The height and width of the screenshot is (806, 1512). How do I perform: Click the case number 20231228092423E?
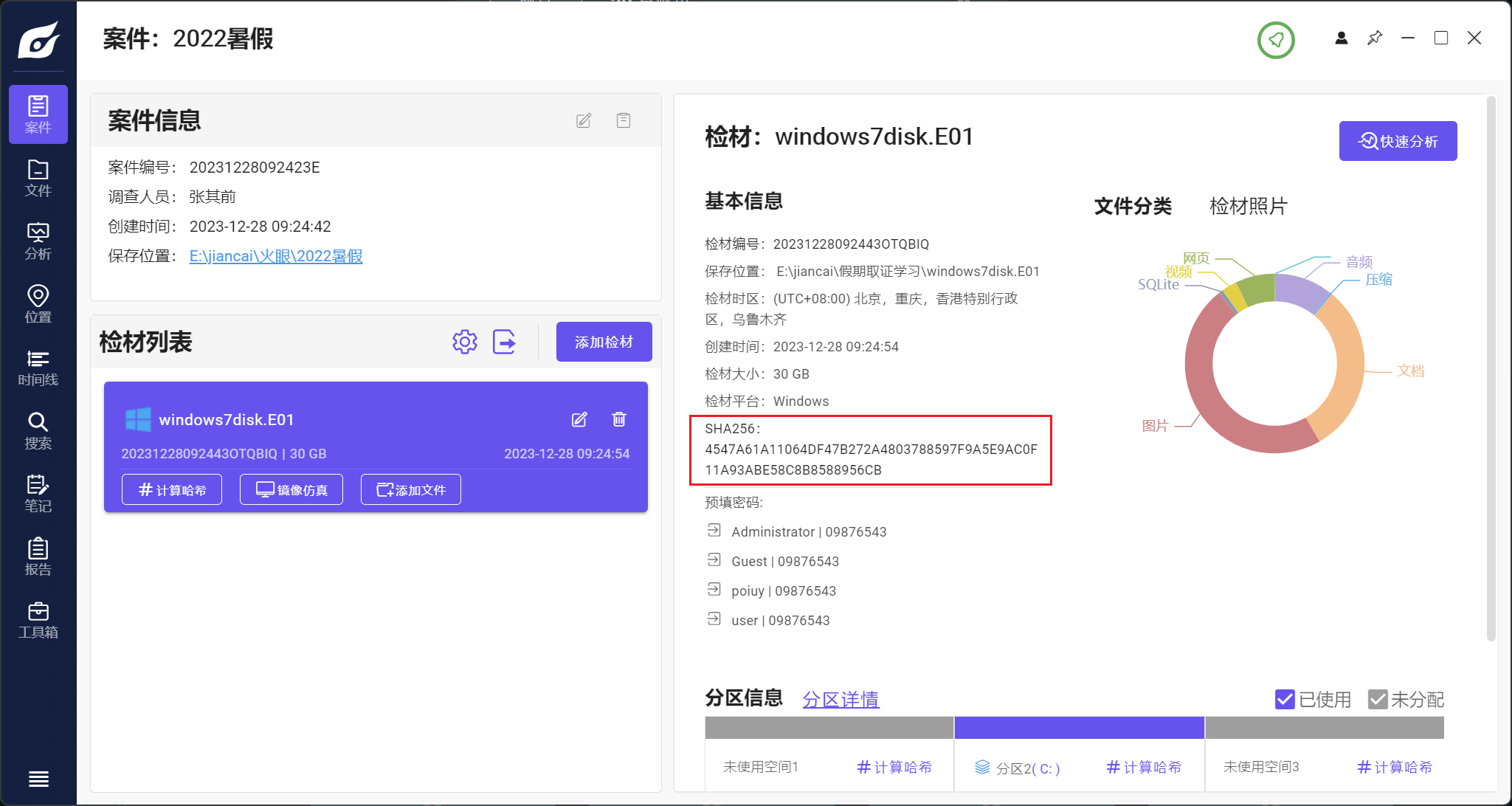click(x=255, y=168)
